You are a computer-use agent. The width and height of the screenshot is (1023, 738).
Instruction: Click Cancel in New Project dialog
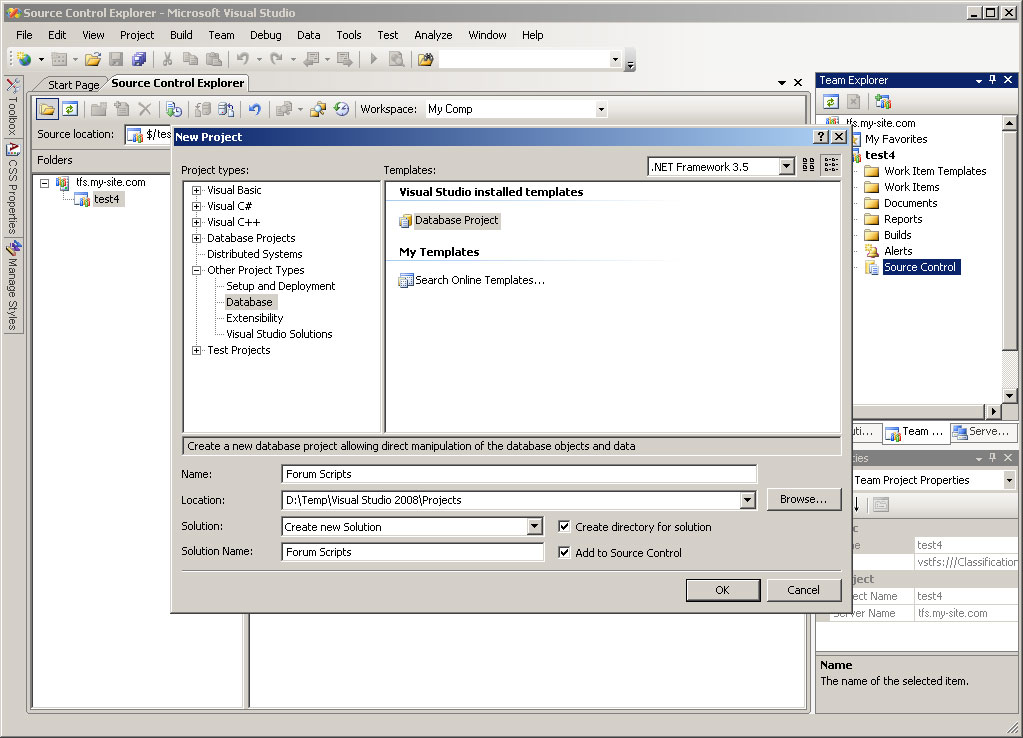tap(803, 590)
